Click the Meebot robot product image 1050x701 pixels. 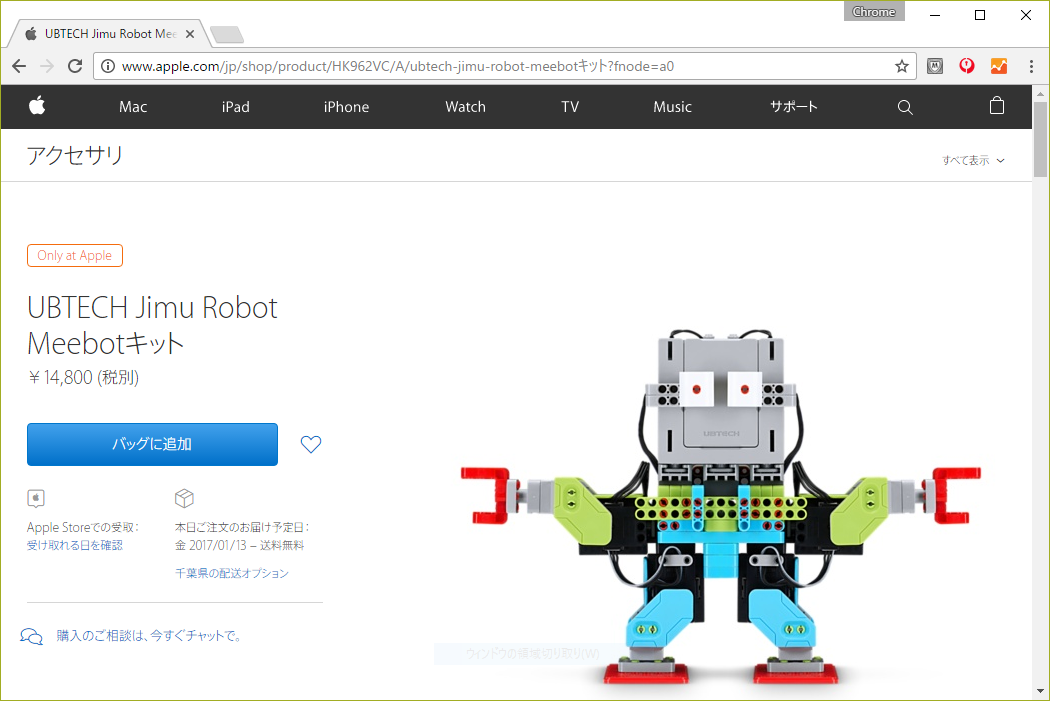click(x=721, y=507)
